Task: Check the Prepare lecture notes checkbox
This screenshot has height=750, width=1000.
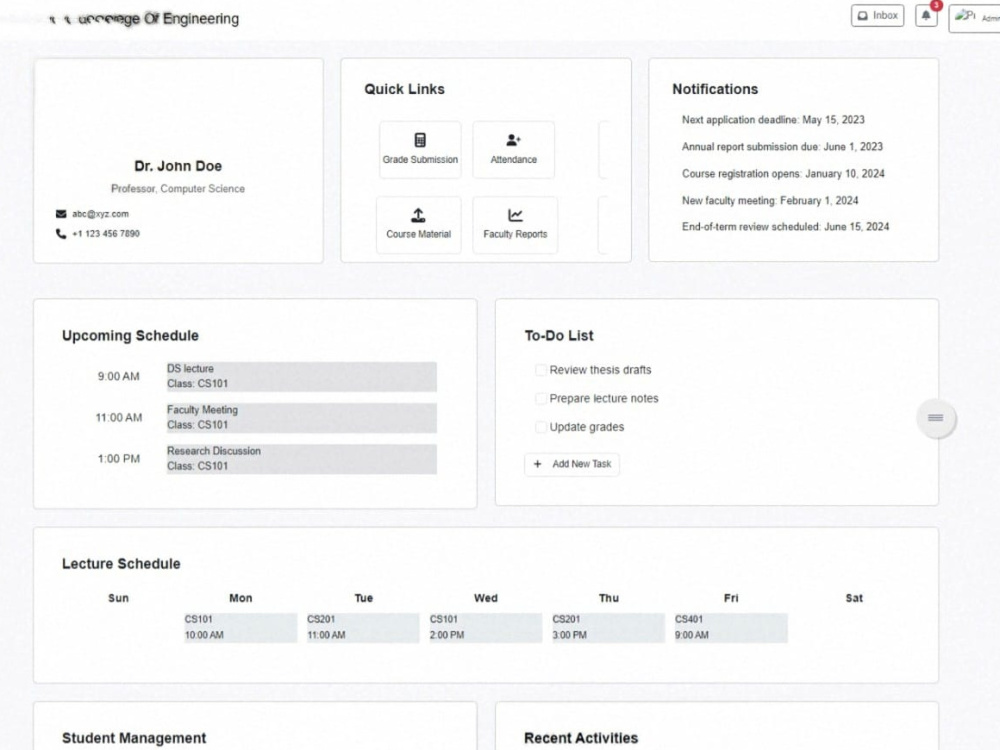Action: point(541,399)
